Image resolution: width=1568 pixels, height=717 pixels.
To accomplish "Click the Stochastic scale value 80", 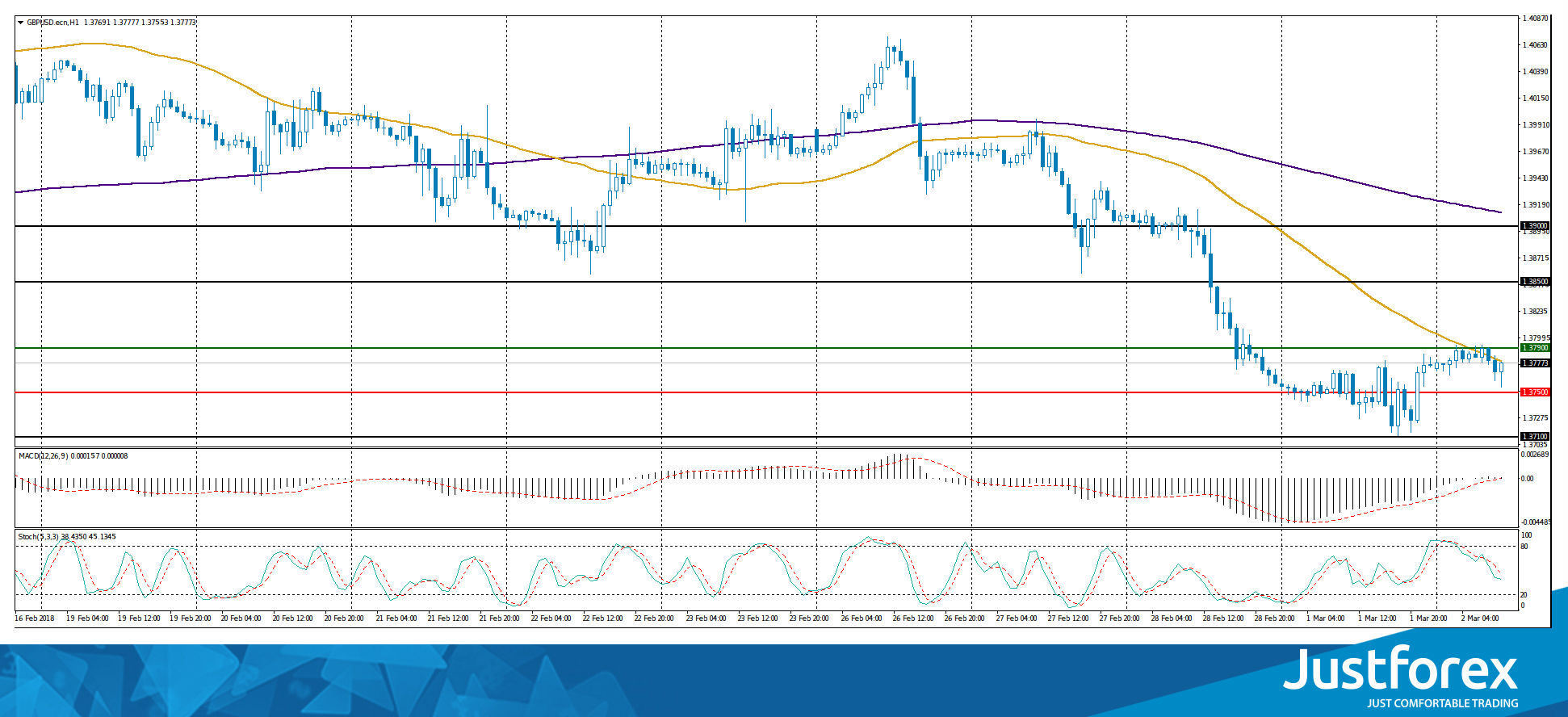I will (x=1524, y=547).
